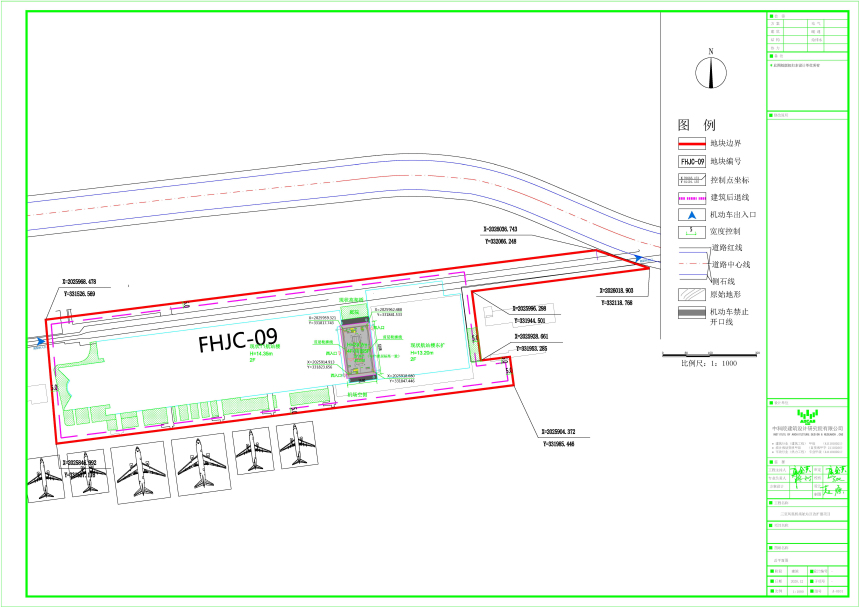
Task: Click the grey building footprint in plot center
Action: [x=358, y=351]
